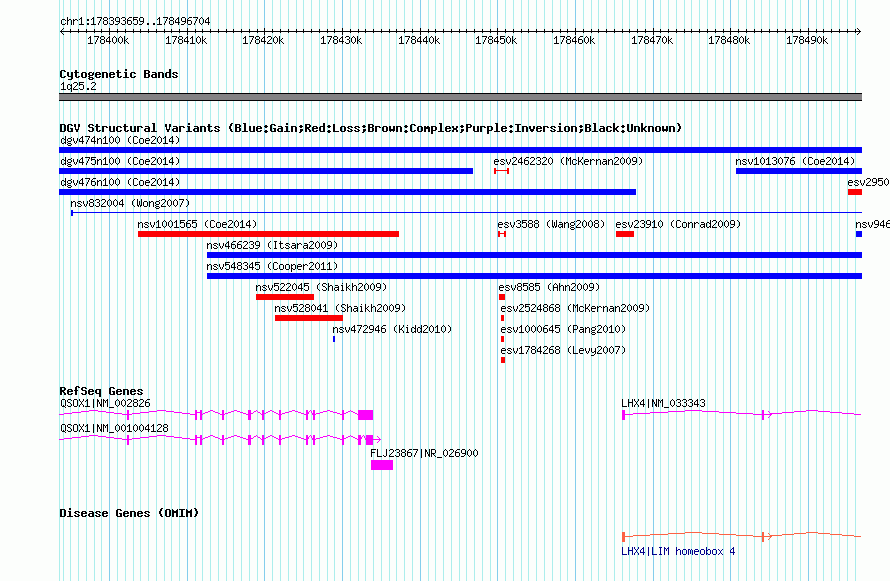
Task: Click the esv1000645 (Pang2010) label
Action: point(563,329)
